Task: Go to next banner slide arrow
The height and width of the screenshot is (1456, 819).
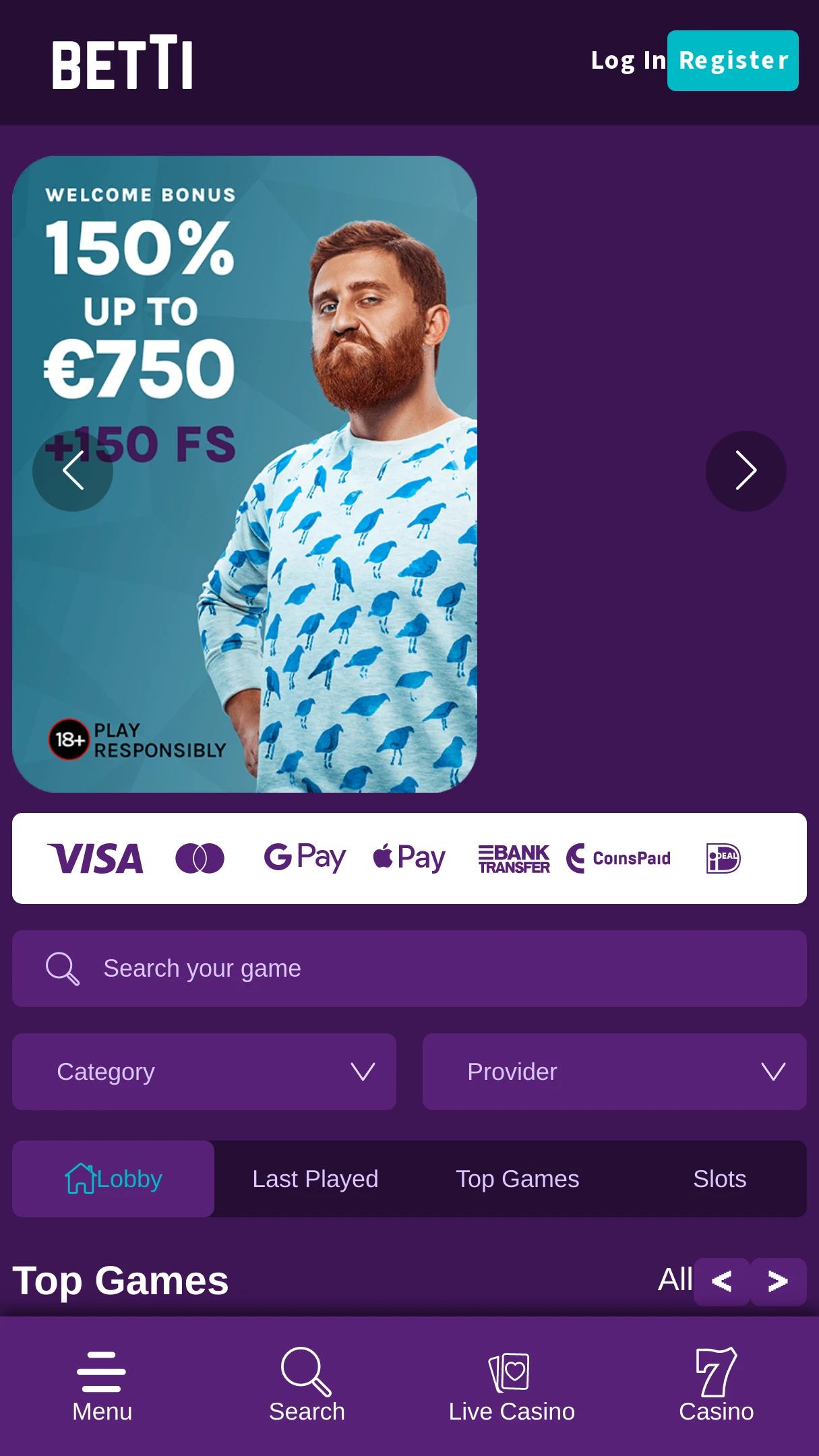Action: coord(746,471)
